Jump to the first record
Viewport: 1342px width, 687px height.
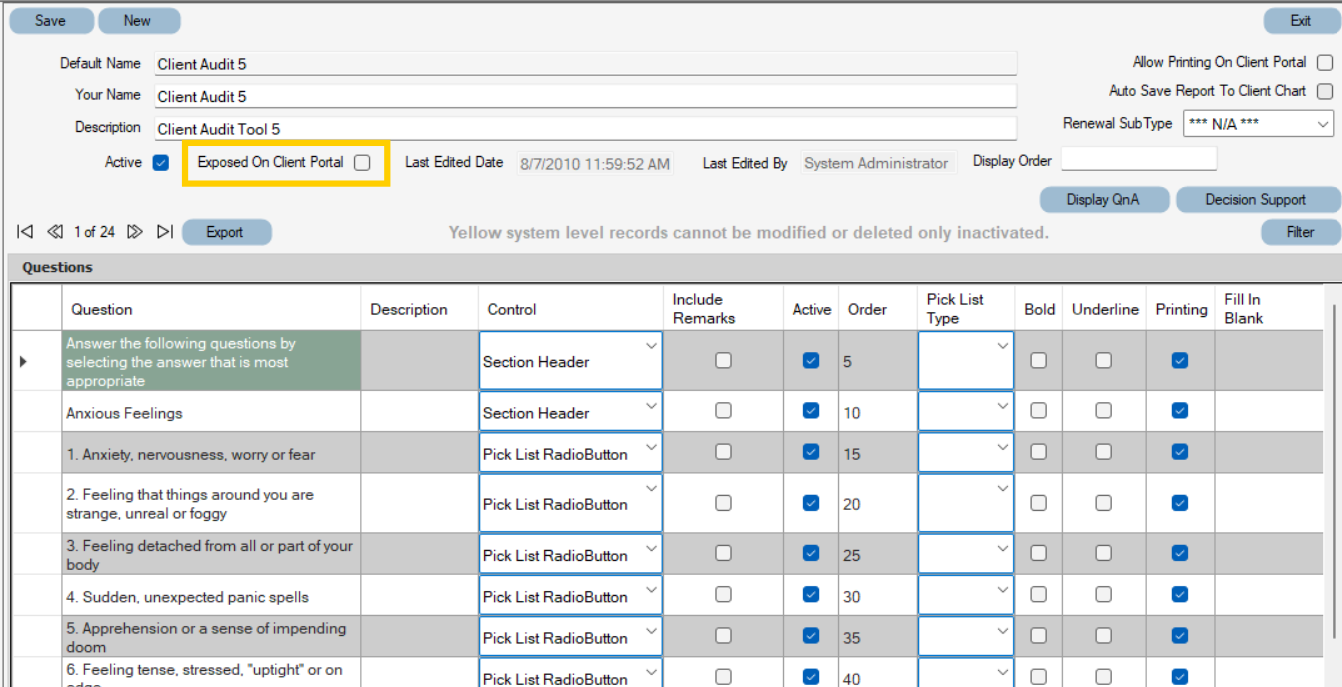tap(24, 231)
